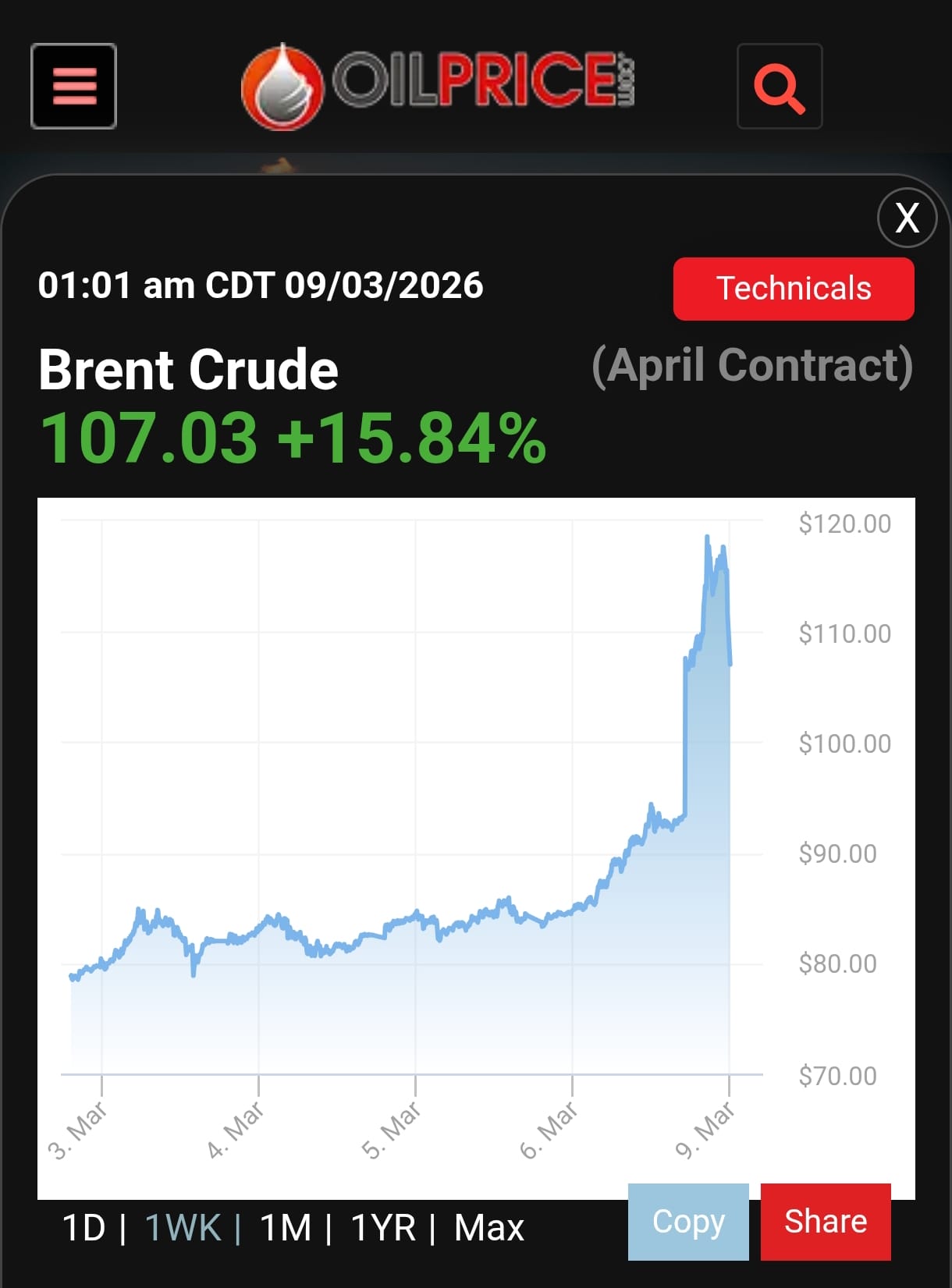Click the 9. Mar axis label
Screen dimensions: 952x1288
pyautogui.click(x=705, y=1129)
